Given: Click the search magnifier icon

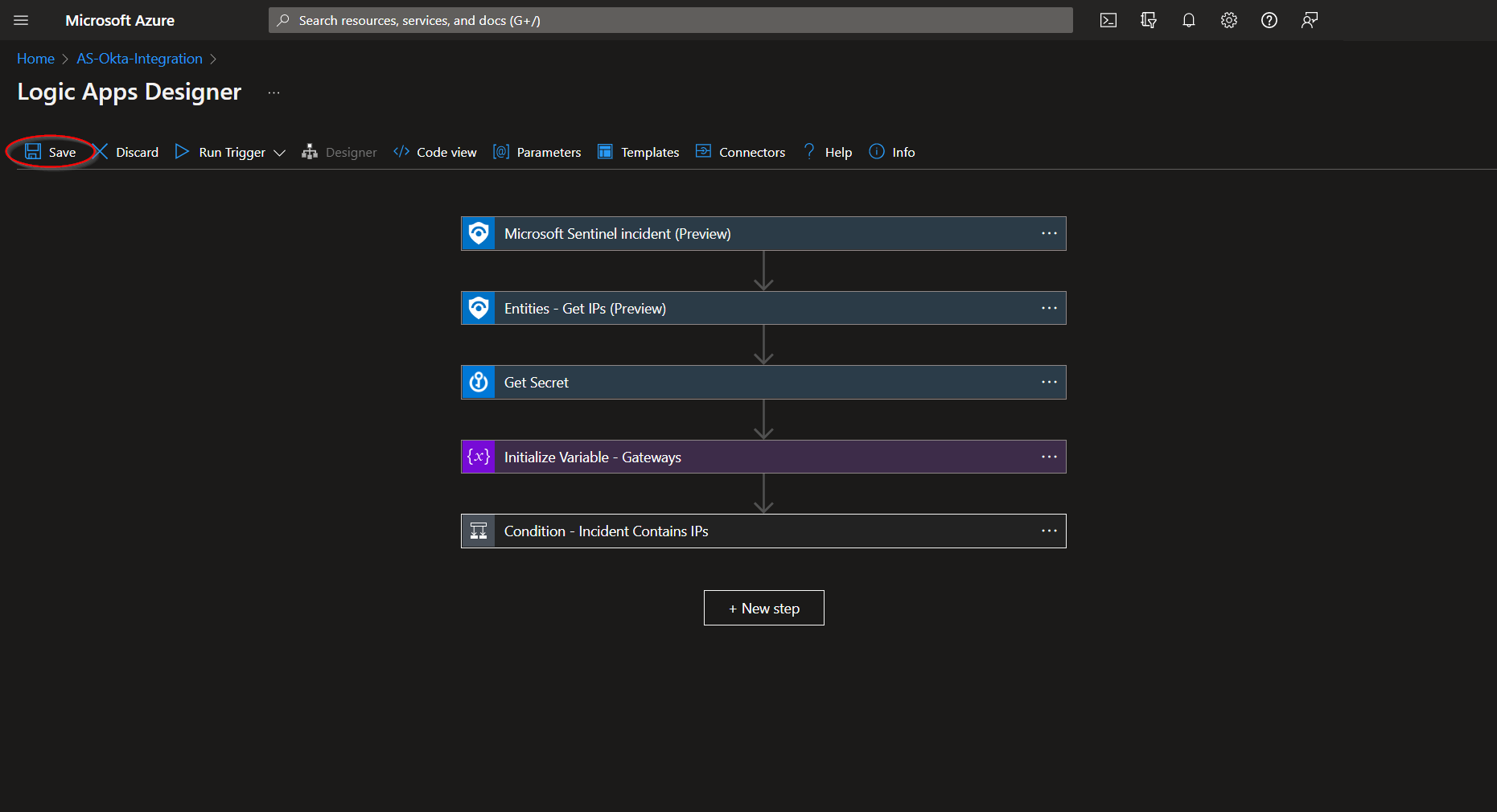Looking at the screenshot, I should [x=283, y=20].
